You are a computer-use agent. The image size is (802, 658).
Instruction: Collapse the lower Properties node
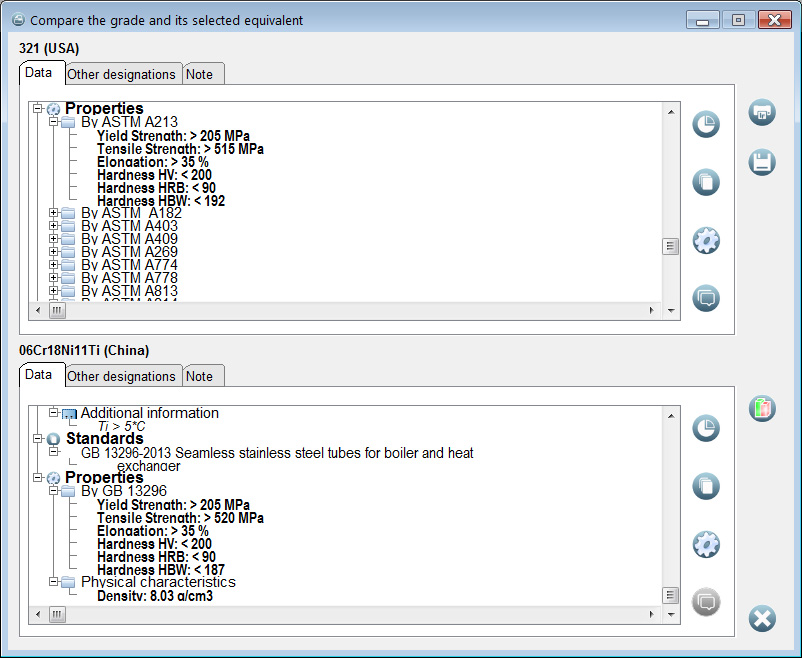point(37,477)
